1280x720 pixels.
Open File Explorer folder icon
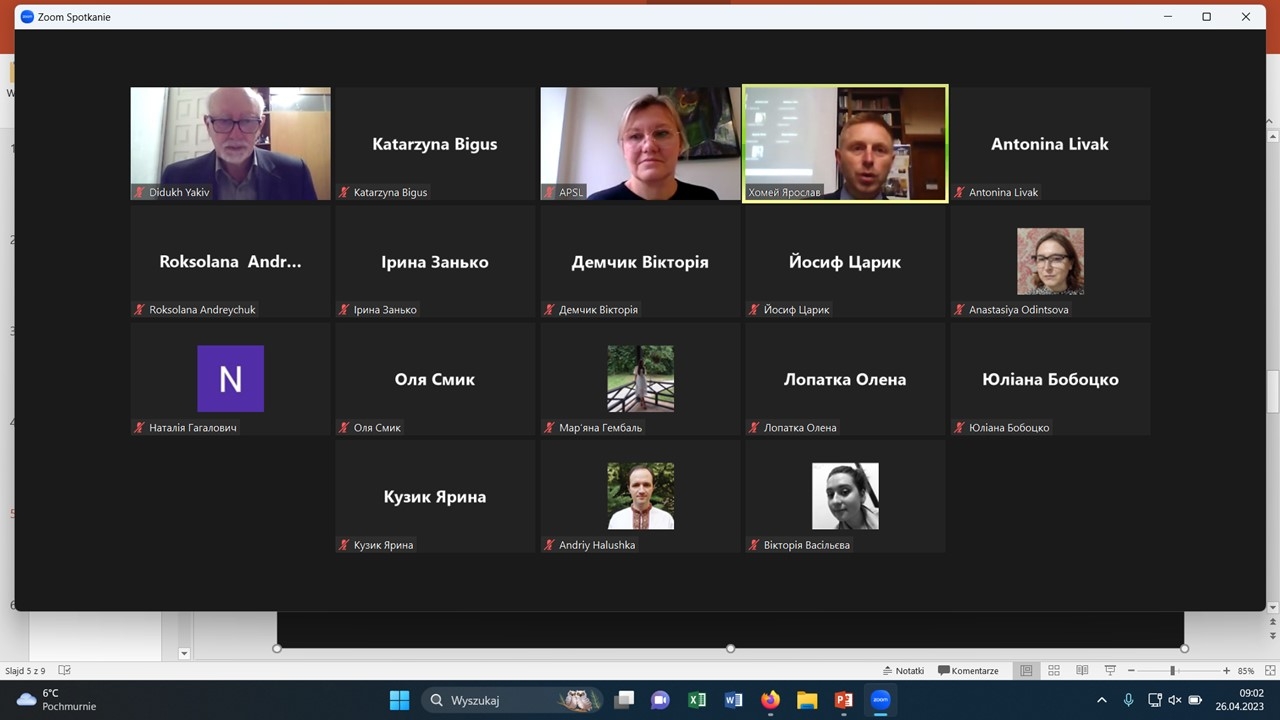tap(807, 700)
